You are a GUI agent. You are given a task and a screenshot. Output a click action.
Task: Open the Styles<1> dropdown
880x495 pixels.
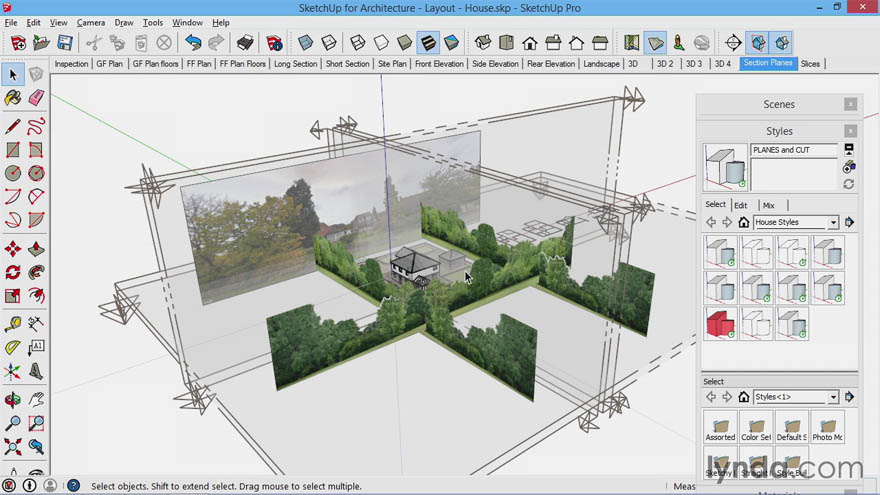click(833, 397)
